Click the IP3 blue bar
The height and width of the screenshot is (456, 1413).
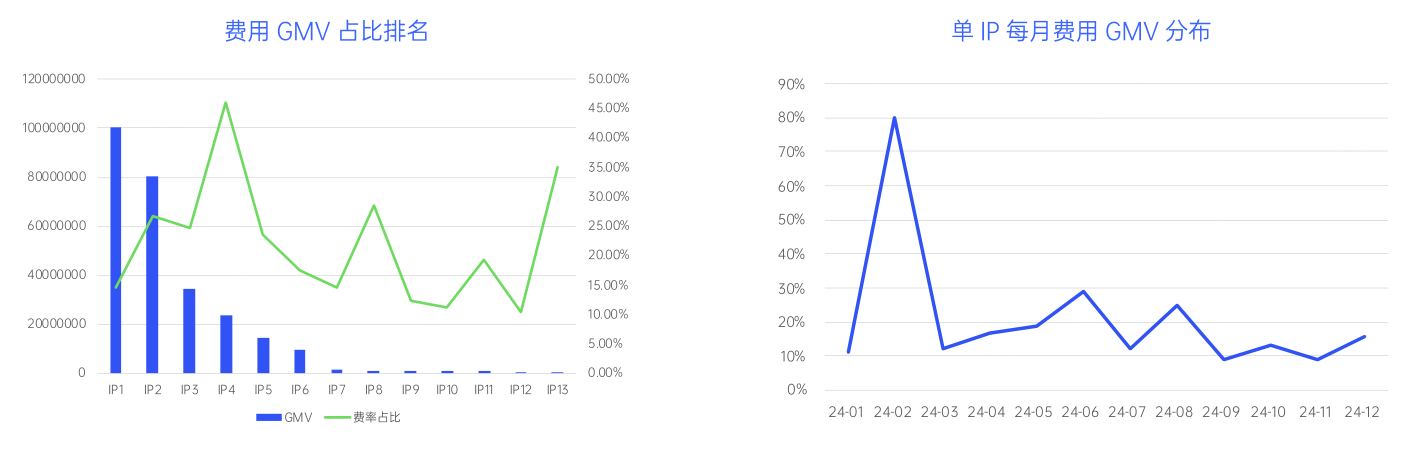pos(189,331)
